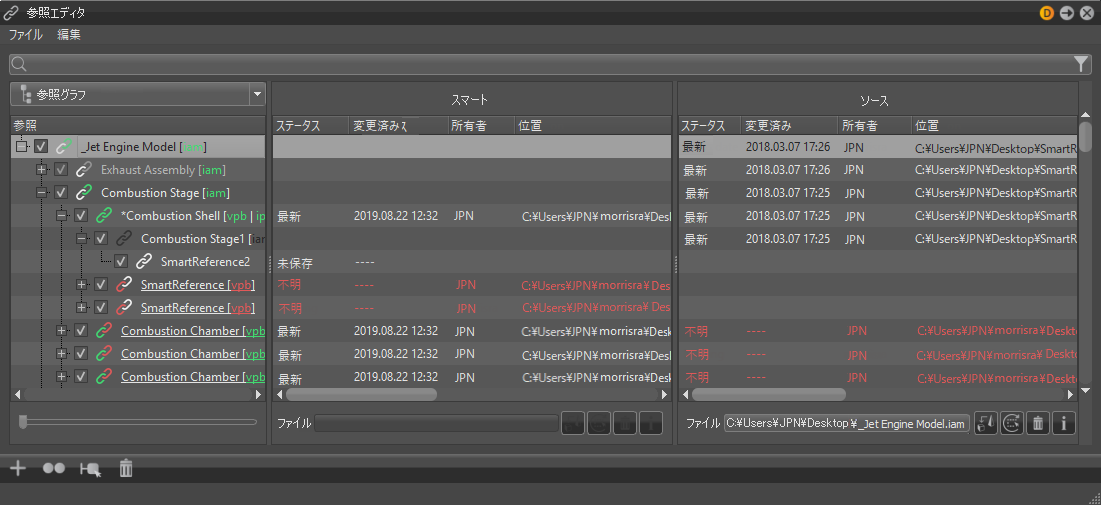Click the スマート panel header
The image size is (1101, 505).
point(469,100)
